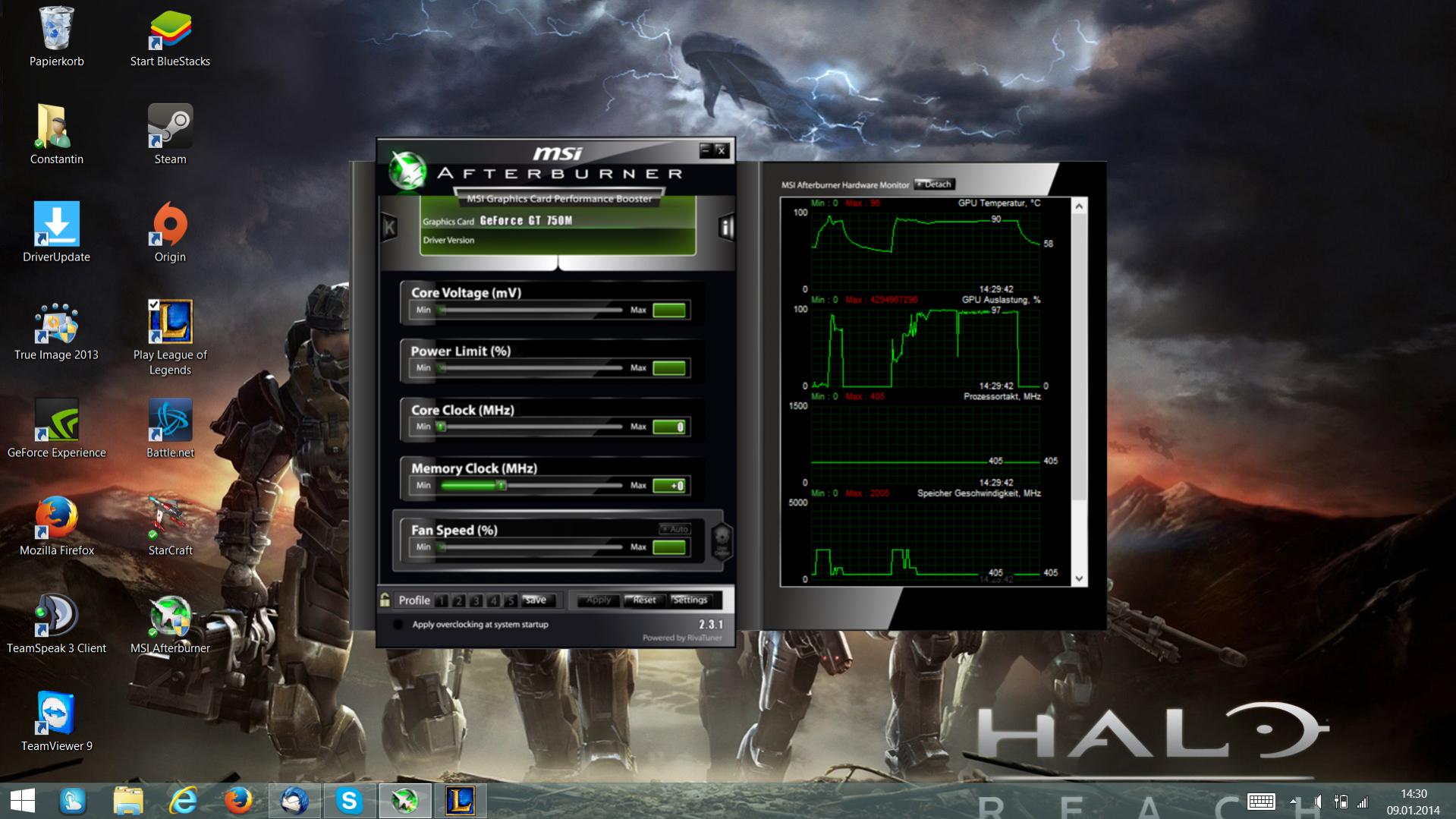Image resolution: width=1456 pixels, height=819 pixels.
Task: Minimize the Afterburner window
Action: click(705, 150)
